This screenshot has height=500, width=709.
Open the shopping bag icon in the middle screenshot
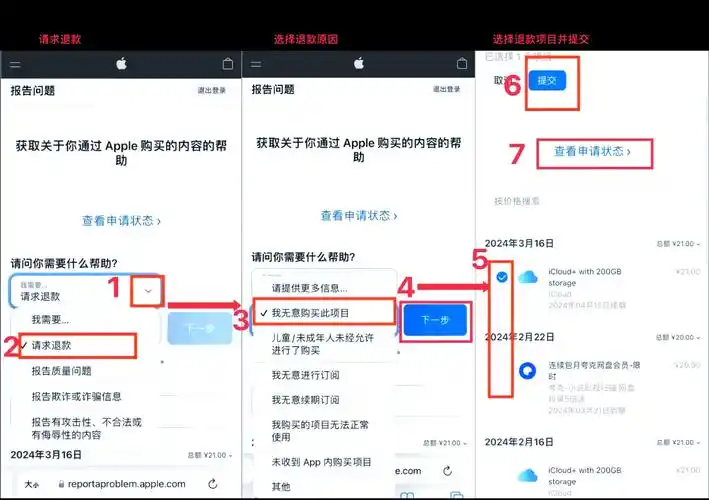[x=462, y=63]
